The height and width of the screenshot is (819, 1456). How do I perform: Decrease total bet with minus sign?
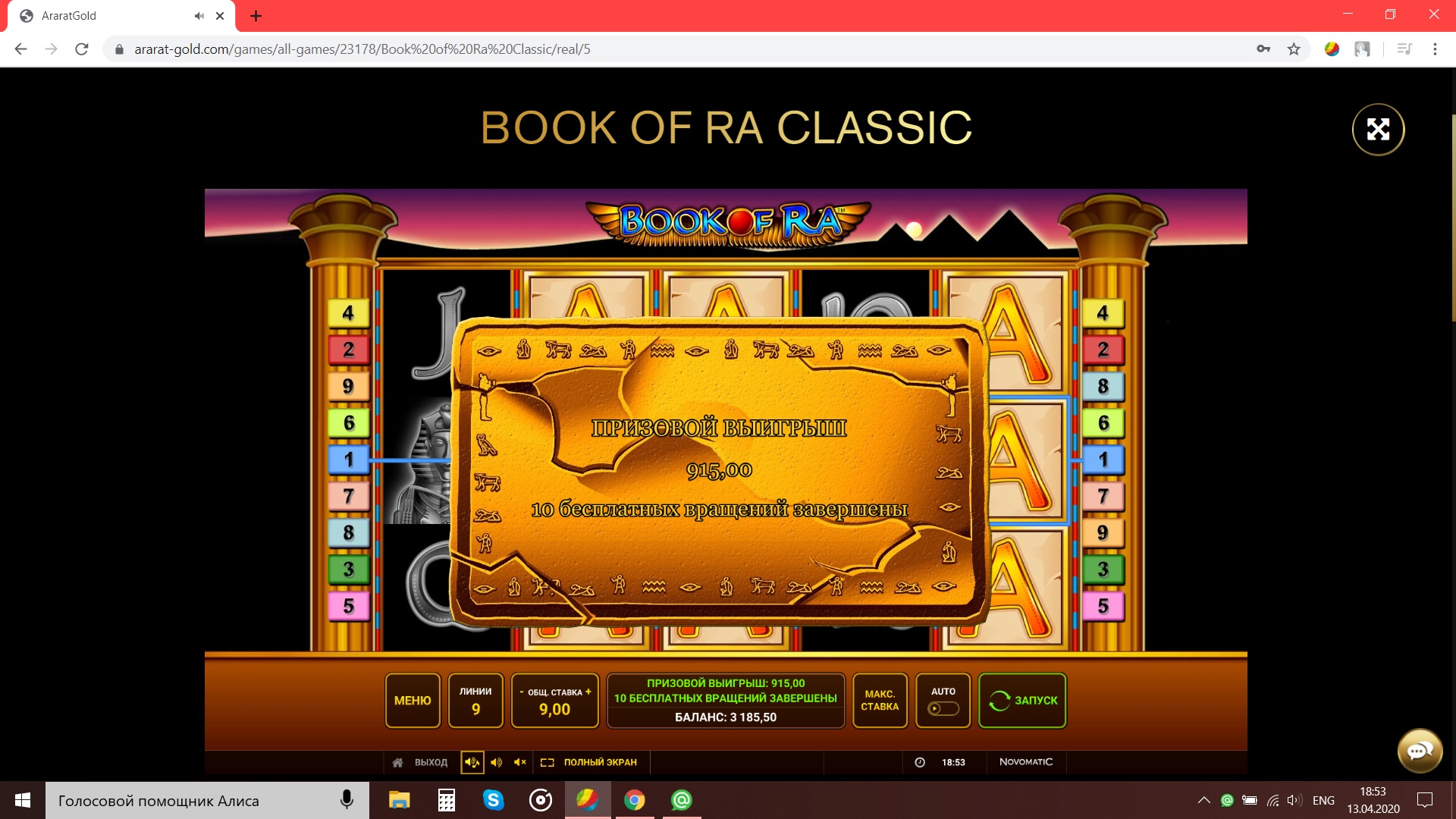pos(522,692)
